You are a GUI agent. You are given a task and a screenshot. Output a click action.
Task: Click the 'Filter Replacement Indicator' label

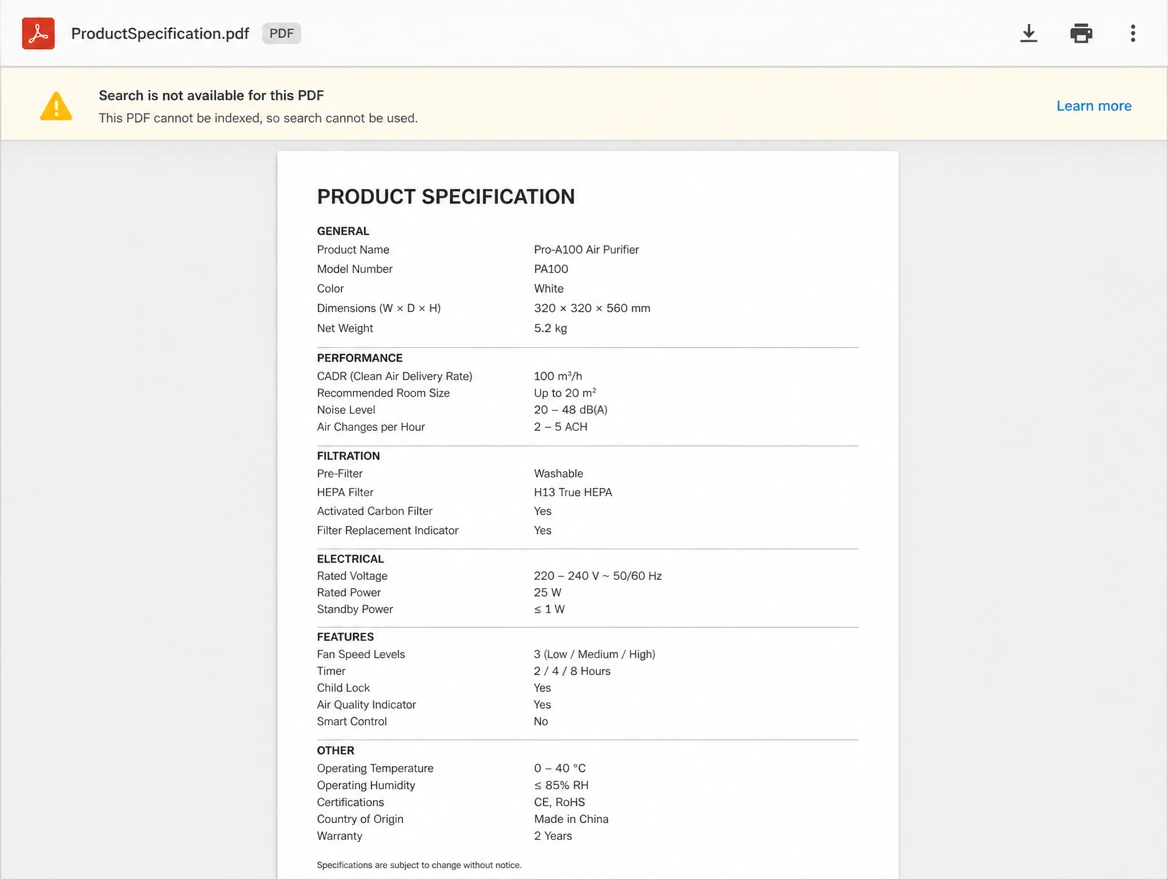(x=387, y=531)
